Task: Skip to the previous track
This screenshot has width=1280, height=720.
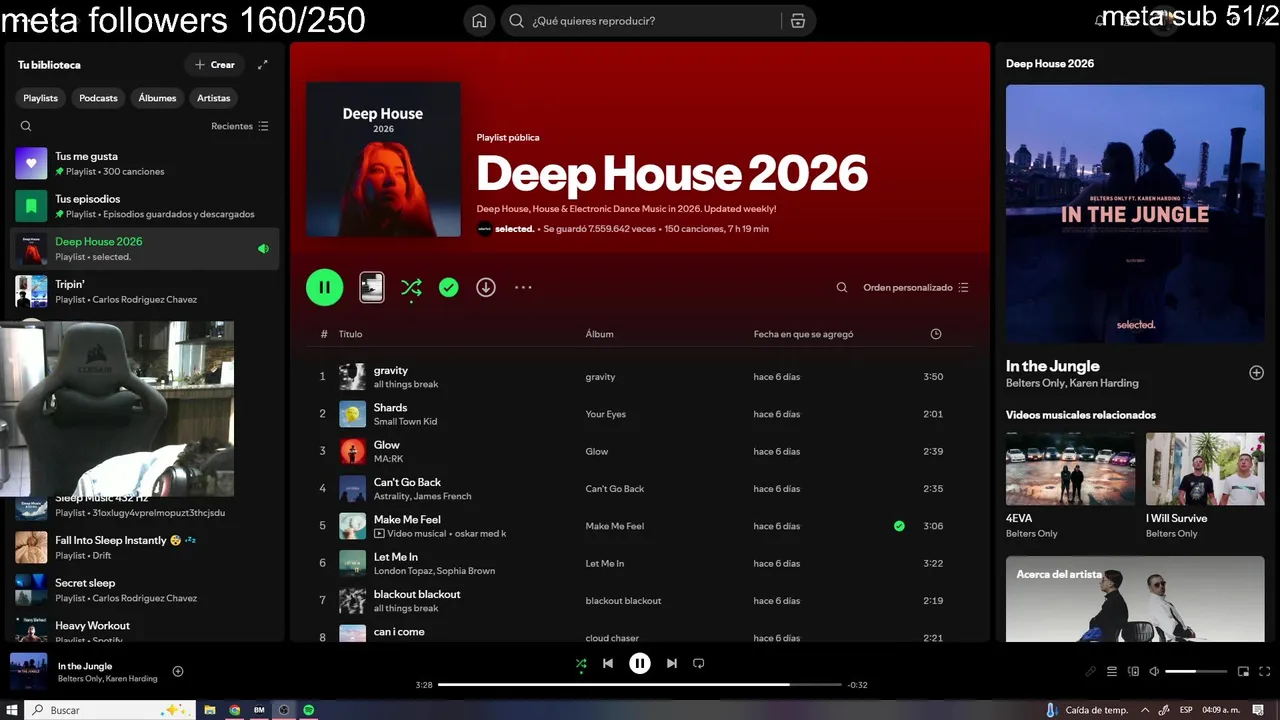Action: click(608, 663)
